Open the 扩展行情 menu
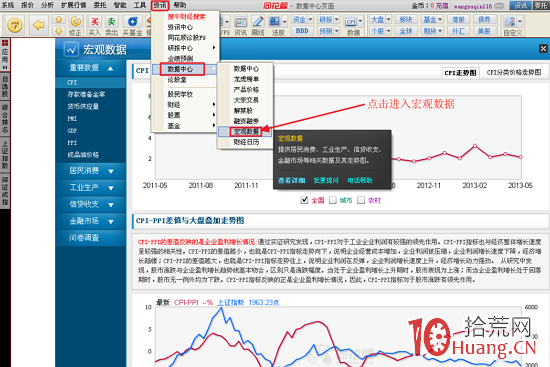 74,5
